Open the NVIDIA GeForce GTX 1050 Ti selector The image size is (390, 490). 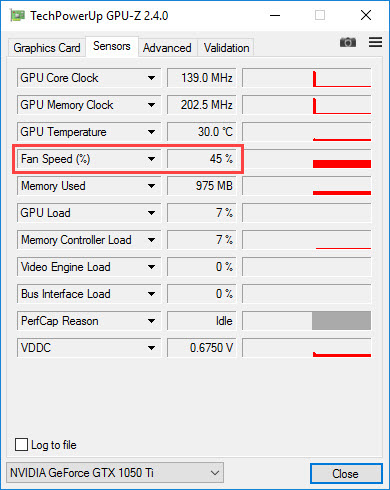click(115, 473)
